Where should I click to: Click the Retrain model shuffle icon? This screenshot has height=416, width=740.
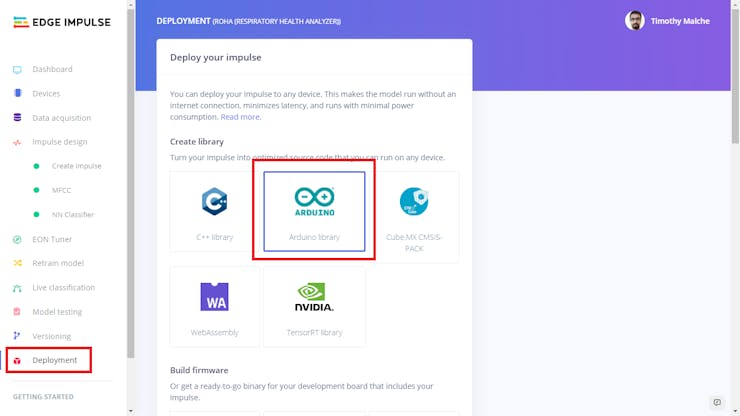point(17,263)
